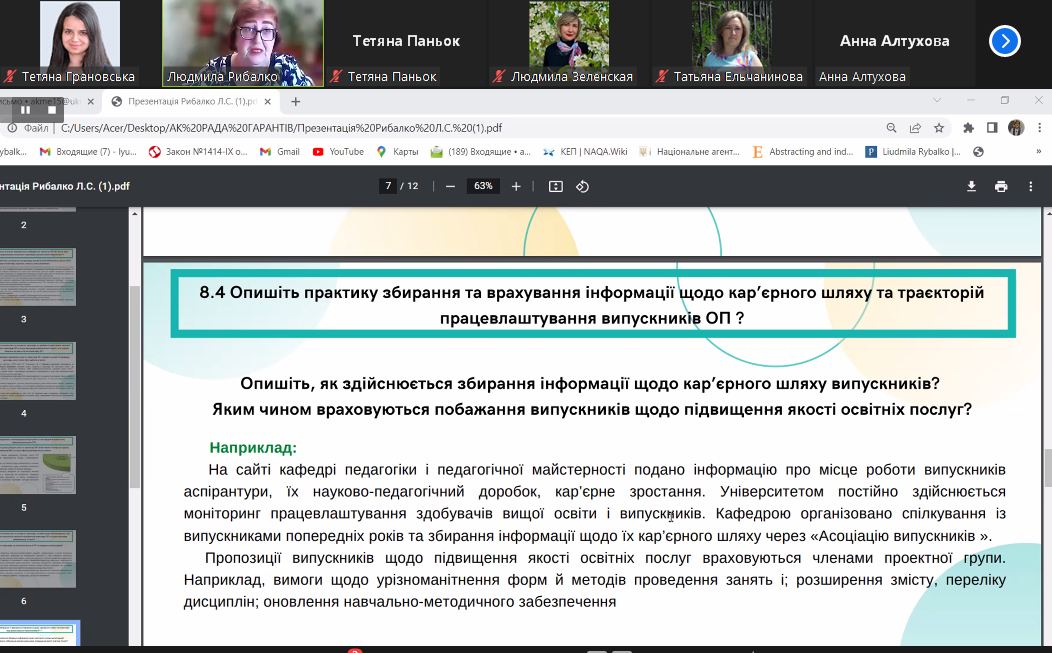Open the YouTube bookmark
Screen dimensions: 1052x653
[x=338, y=152]
